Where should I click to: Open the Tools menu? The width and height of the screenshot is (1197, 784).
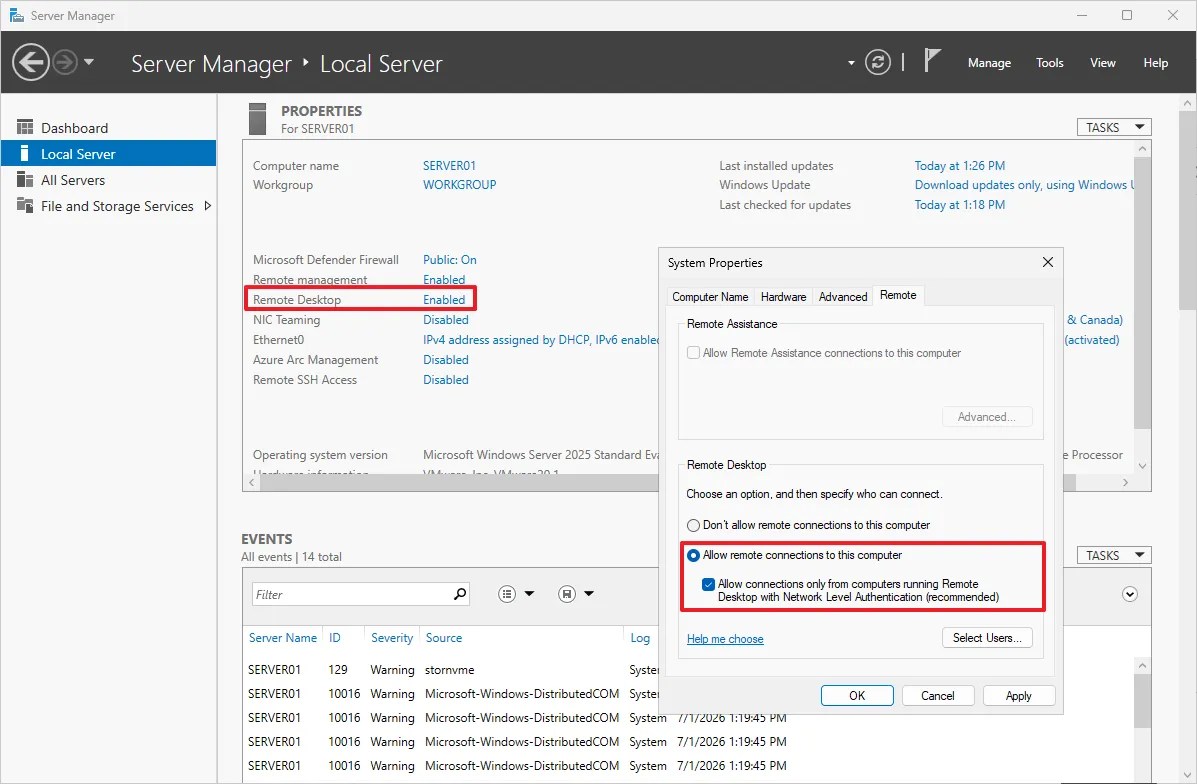1050,63
